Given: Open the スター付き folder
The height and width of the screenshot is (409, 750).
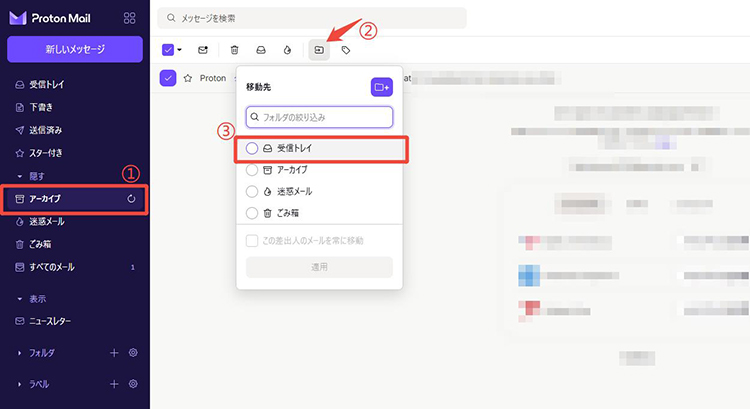Looking at the screenshot, I should pyautogui.click(x=75, y=153).
